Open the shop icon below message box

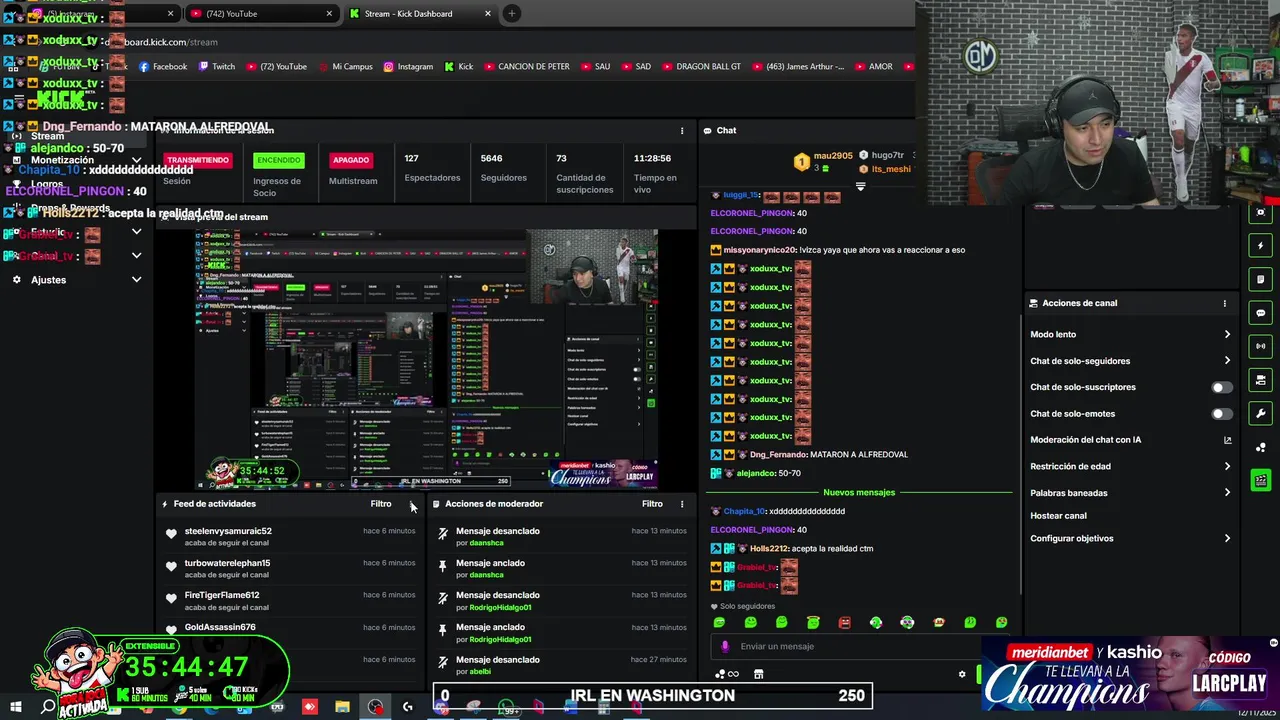pos(758,674)
